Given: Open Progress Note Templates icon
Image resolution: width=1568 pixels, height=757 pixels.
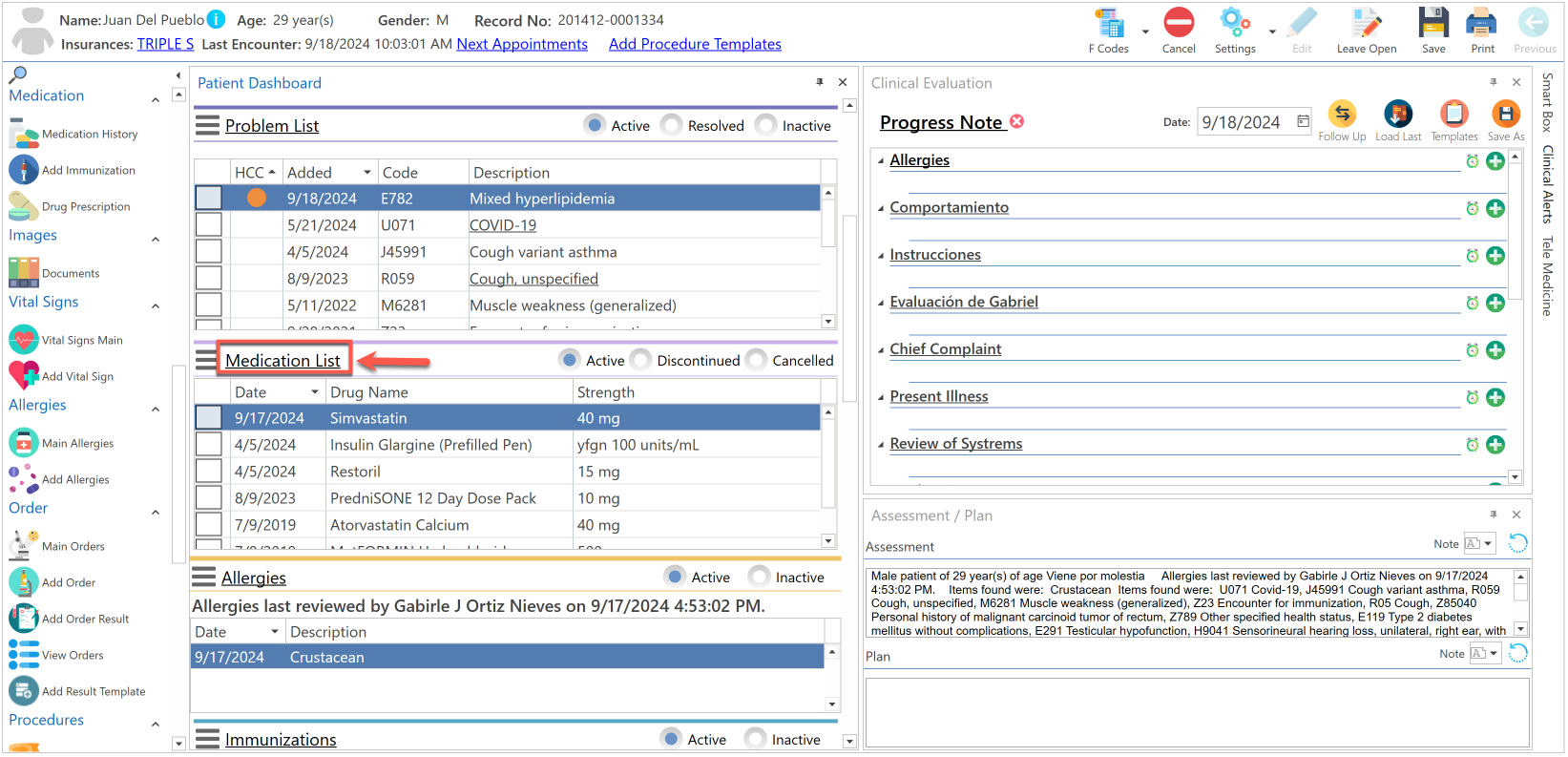Looking at the screenshot, I should pos(1454,114).
